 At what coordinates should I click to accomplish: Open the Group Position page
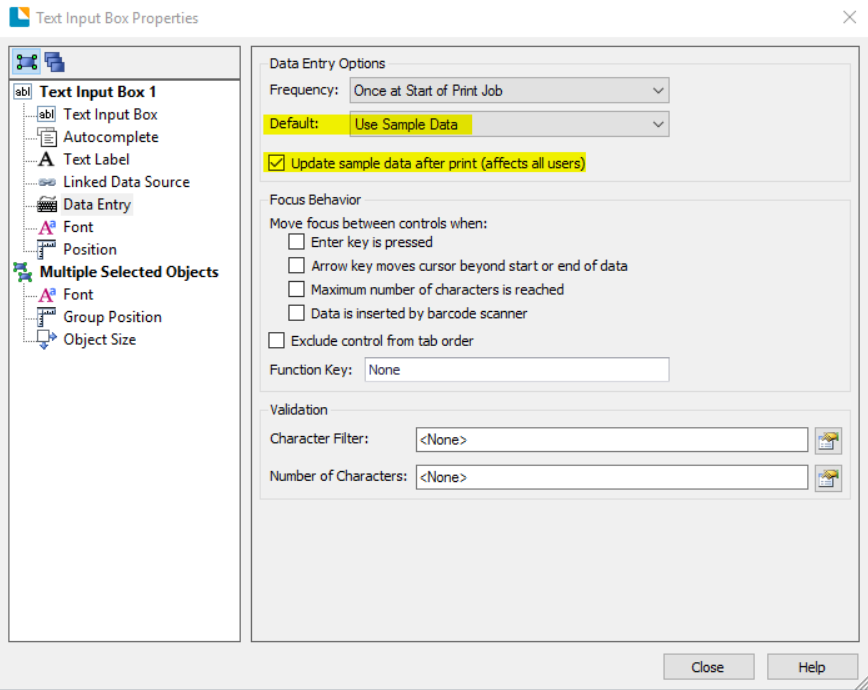(112, 317)
